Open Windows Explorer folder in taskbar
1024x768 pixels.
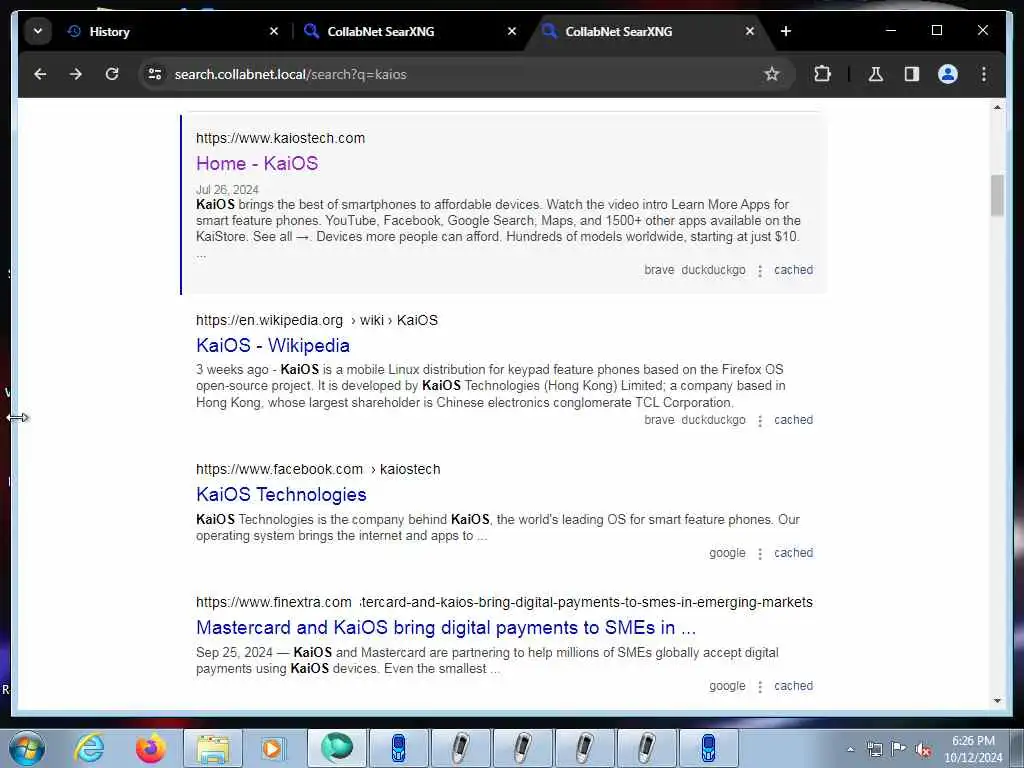(x=213, y=748)
